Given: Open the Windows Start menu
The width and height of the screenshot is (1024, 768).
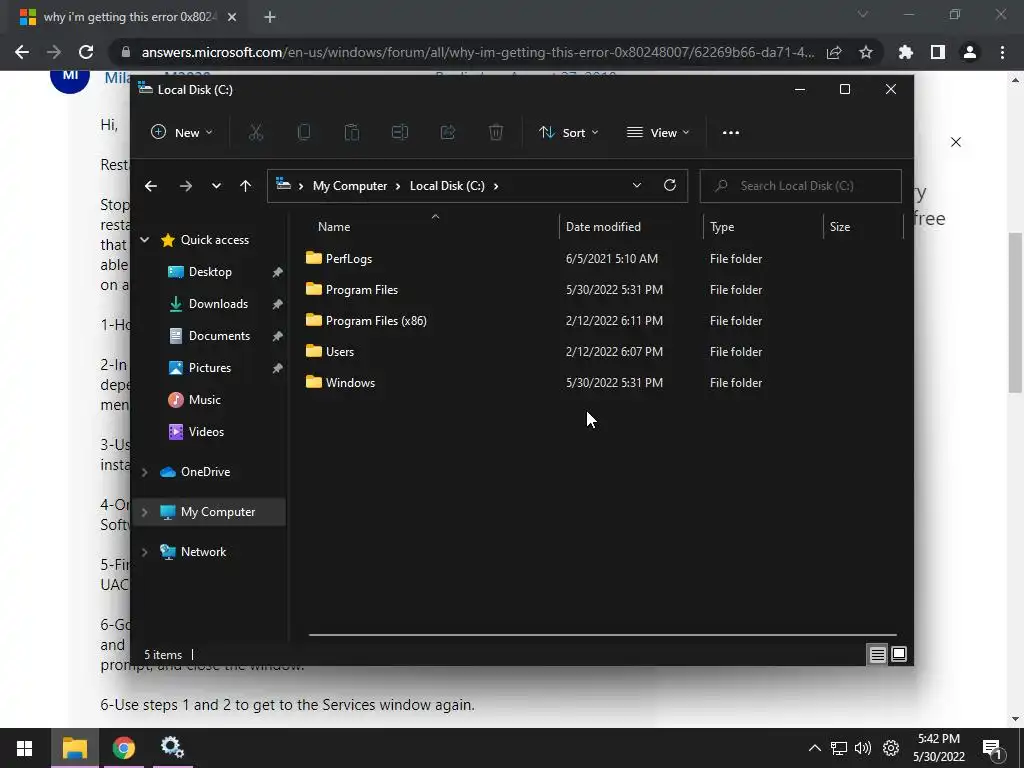Looking at the screenshot, I should click(25, 748).
